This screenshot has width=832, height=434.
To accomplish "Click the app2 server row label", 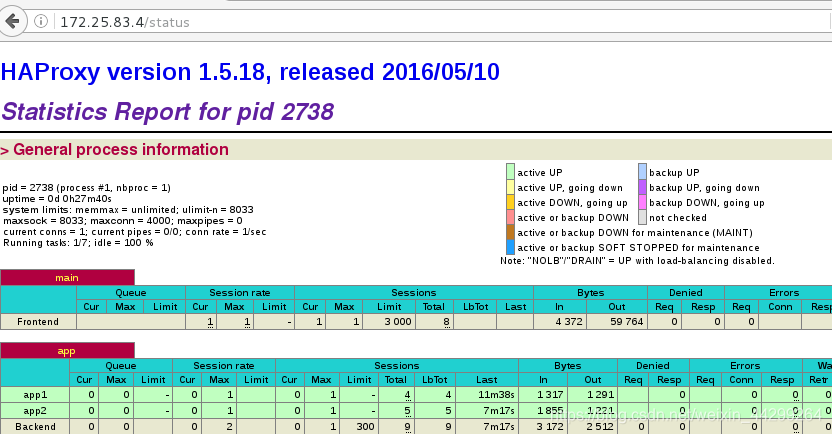I will pos(35,411).
